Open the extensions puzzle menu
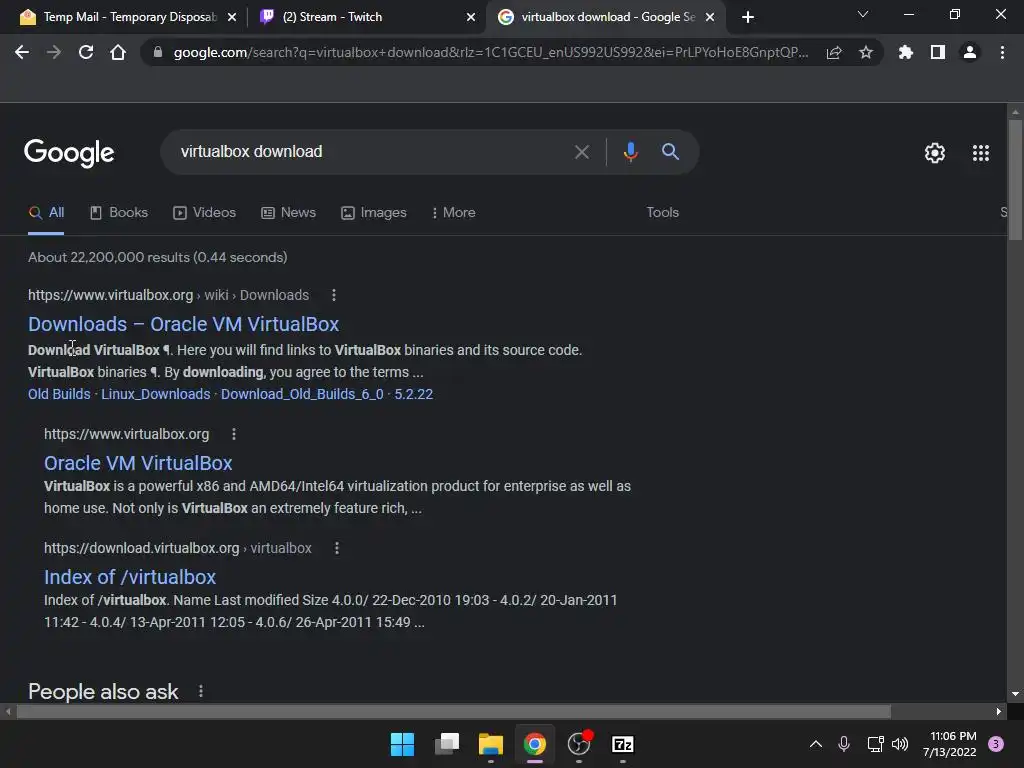This screenshot has width=1024, height=768. [x=905, y=52]
